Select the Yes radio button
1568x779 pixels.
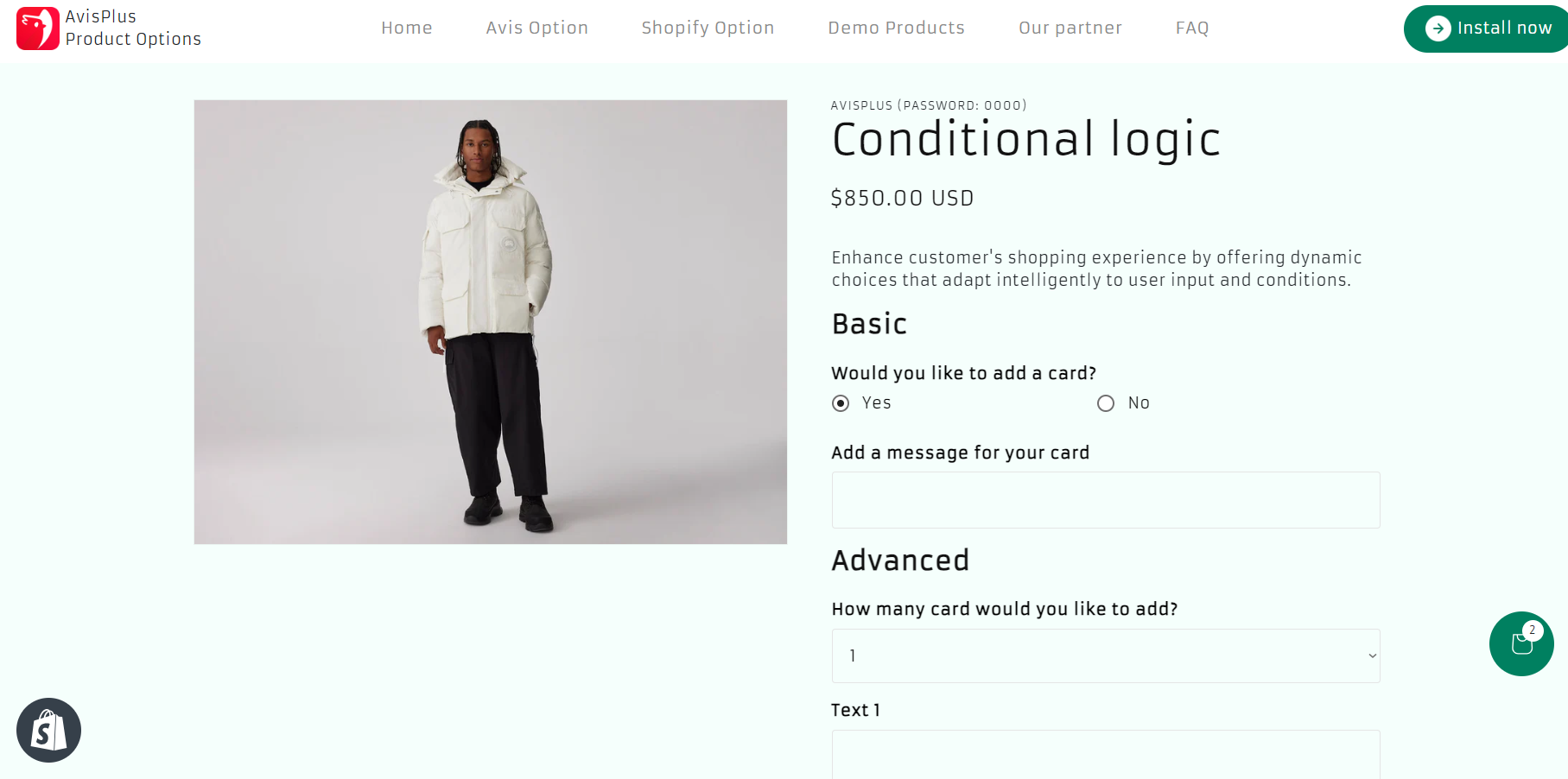coord(841,403)
